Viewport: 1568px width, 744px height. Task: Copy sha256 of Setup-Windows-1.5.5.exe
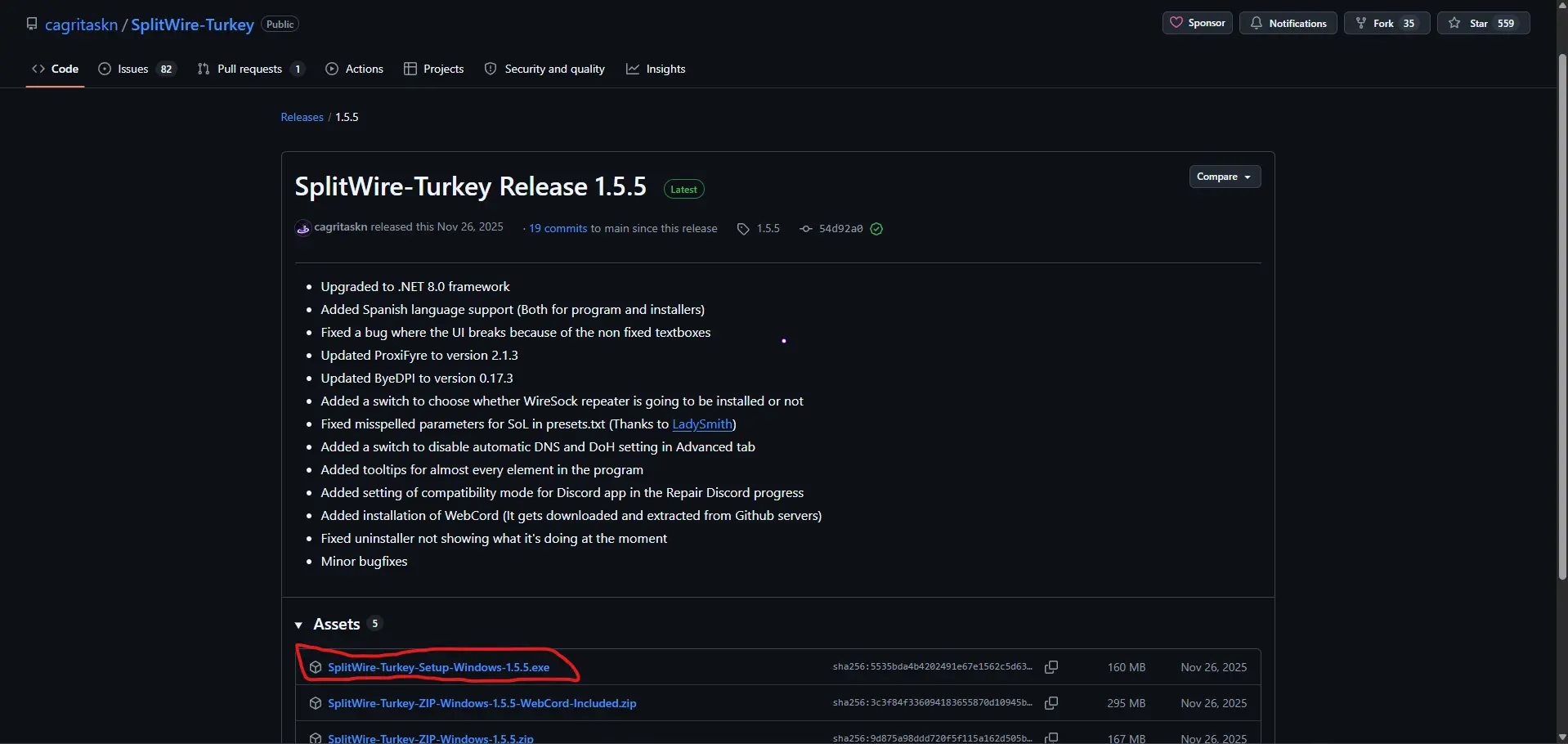(1052, 667)
